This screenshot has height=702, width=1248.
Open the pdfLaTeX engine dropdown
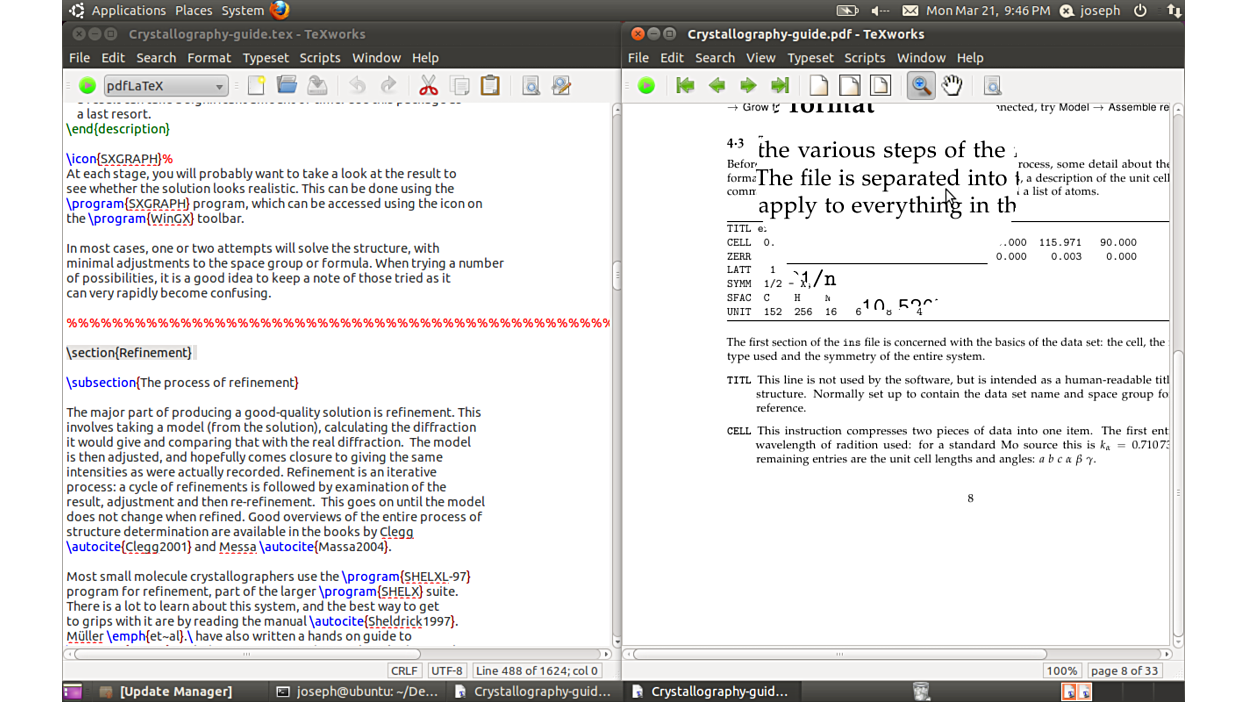(x=165, y=86)
